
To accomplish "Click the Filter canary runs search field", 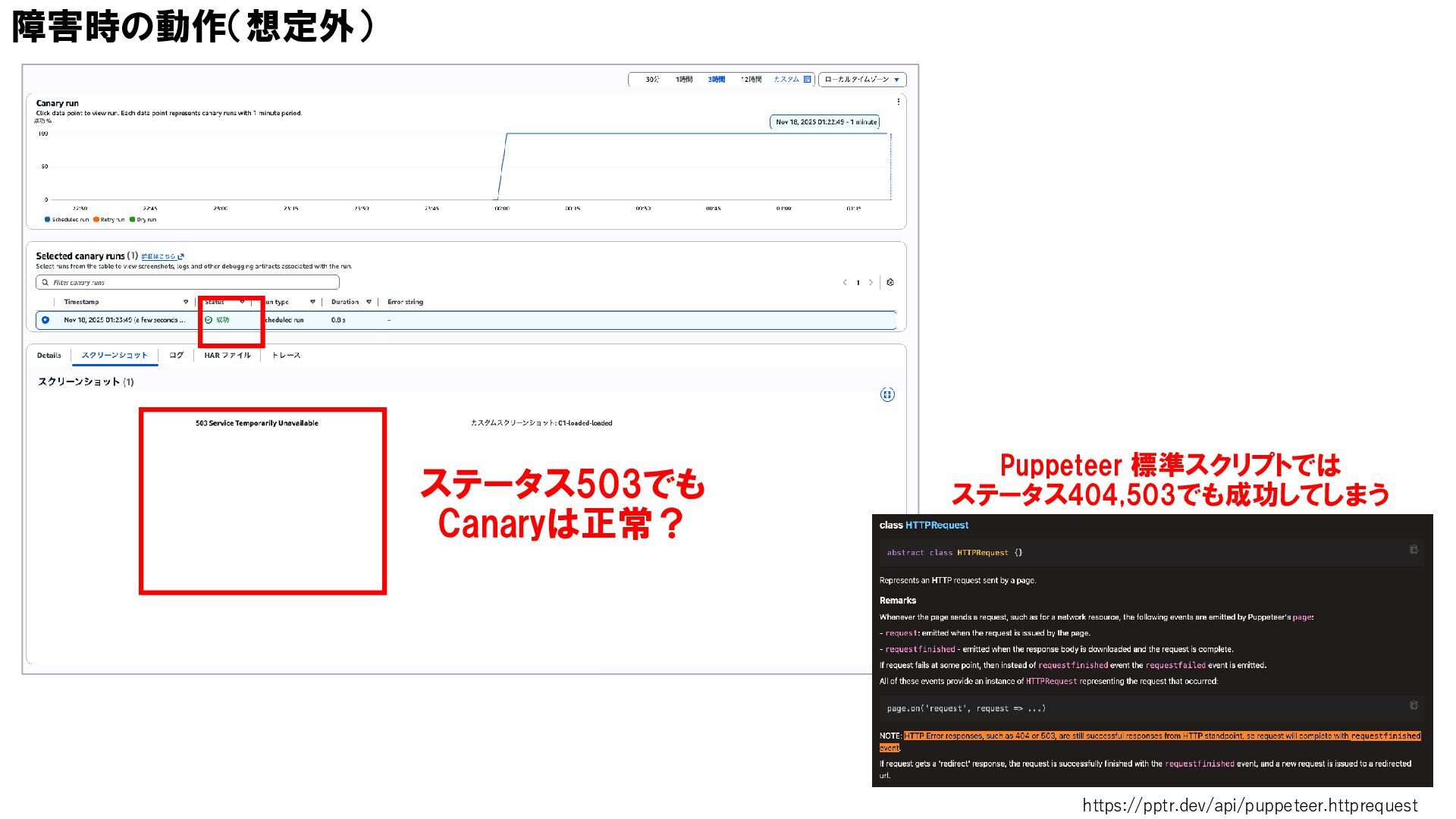I will coord(188,282).
